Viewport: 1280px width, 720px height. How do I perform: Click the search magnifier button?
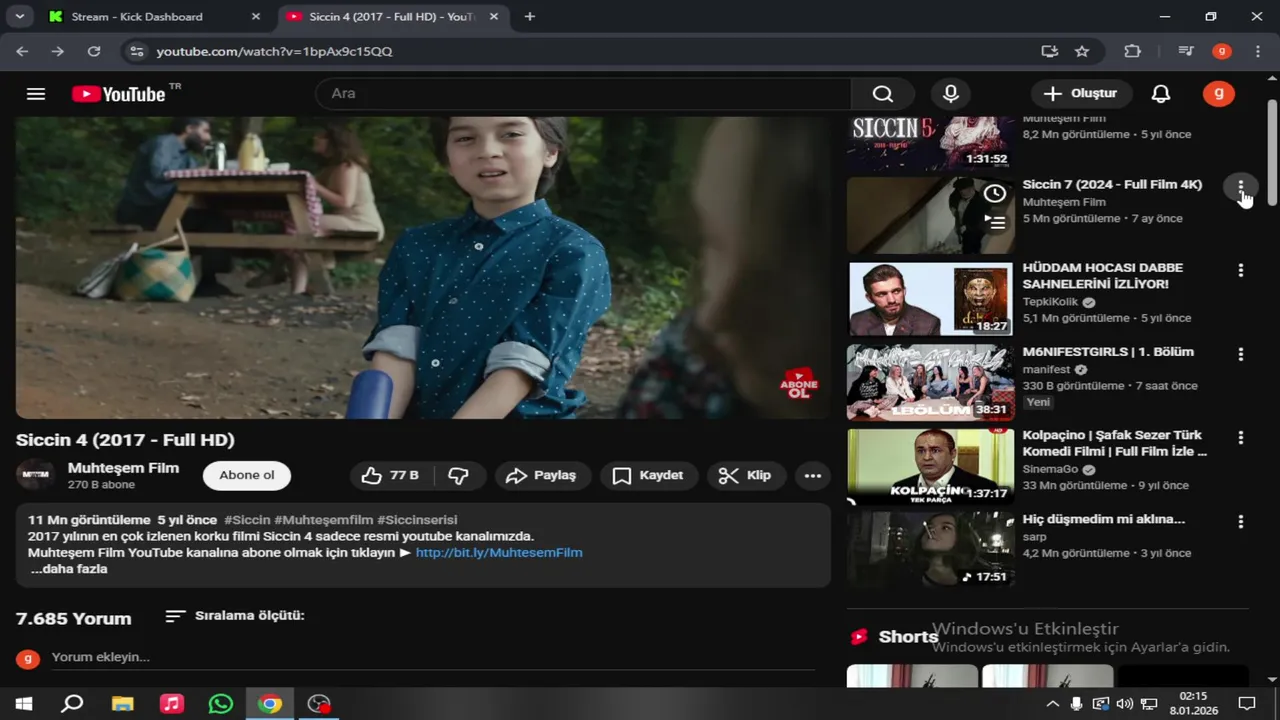click(882, 94)
